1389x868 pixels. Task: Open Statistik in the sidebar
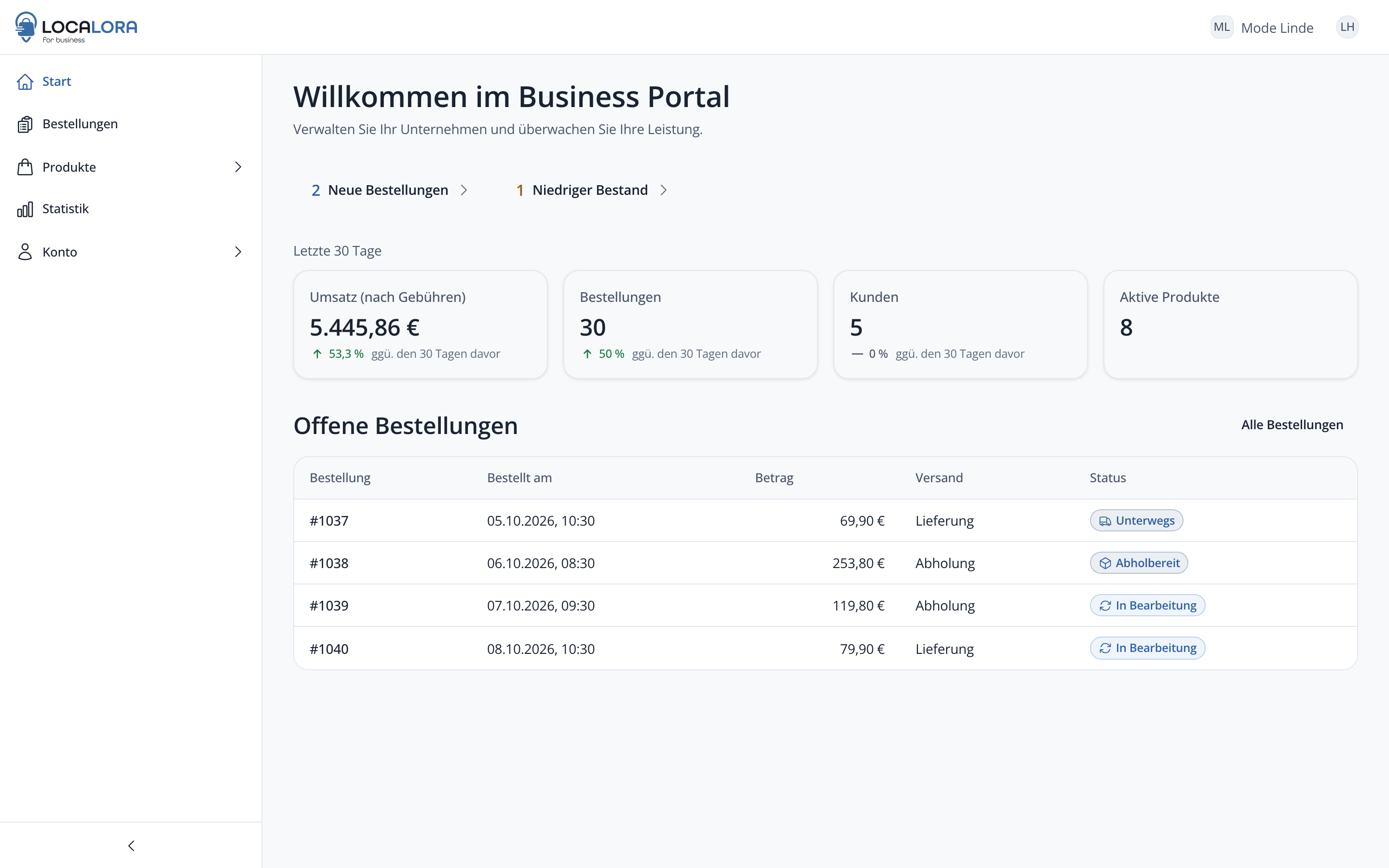tap(131, 209)
